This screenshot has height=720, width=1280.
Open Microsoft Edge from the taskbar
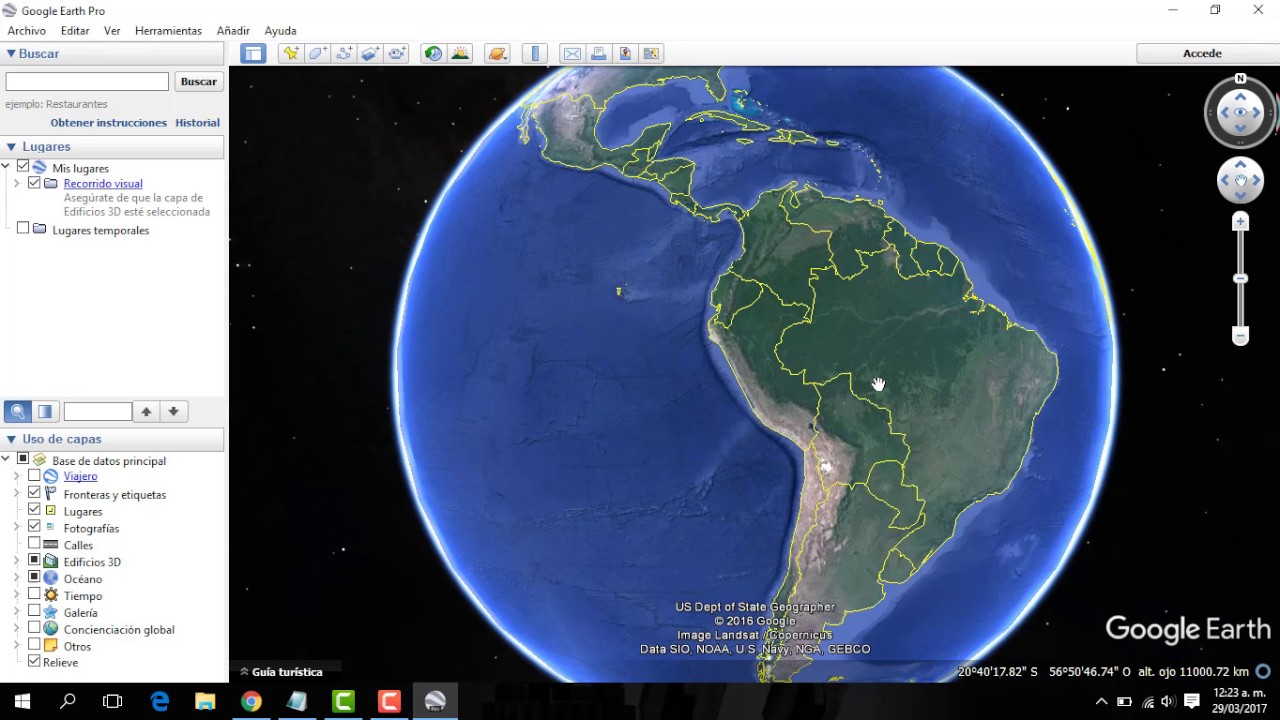coord(160,702)
